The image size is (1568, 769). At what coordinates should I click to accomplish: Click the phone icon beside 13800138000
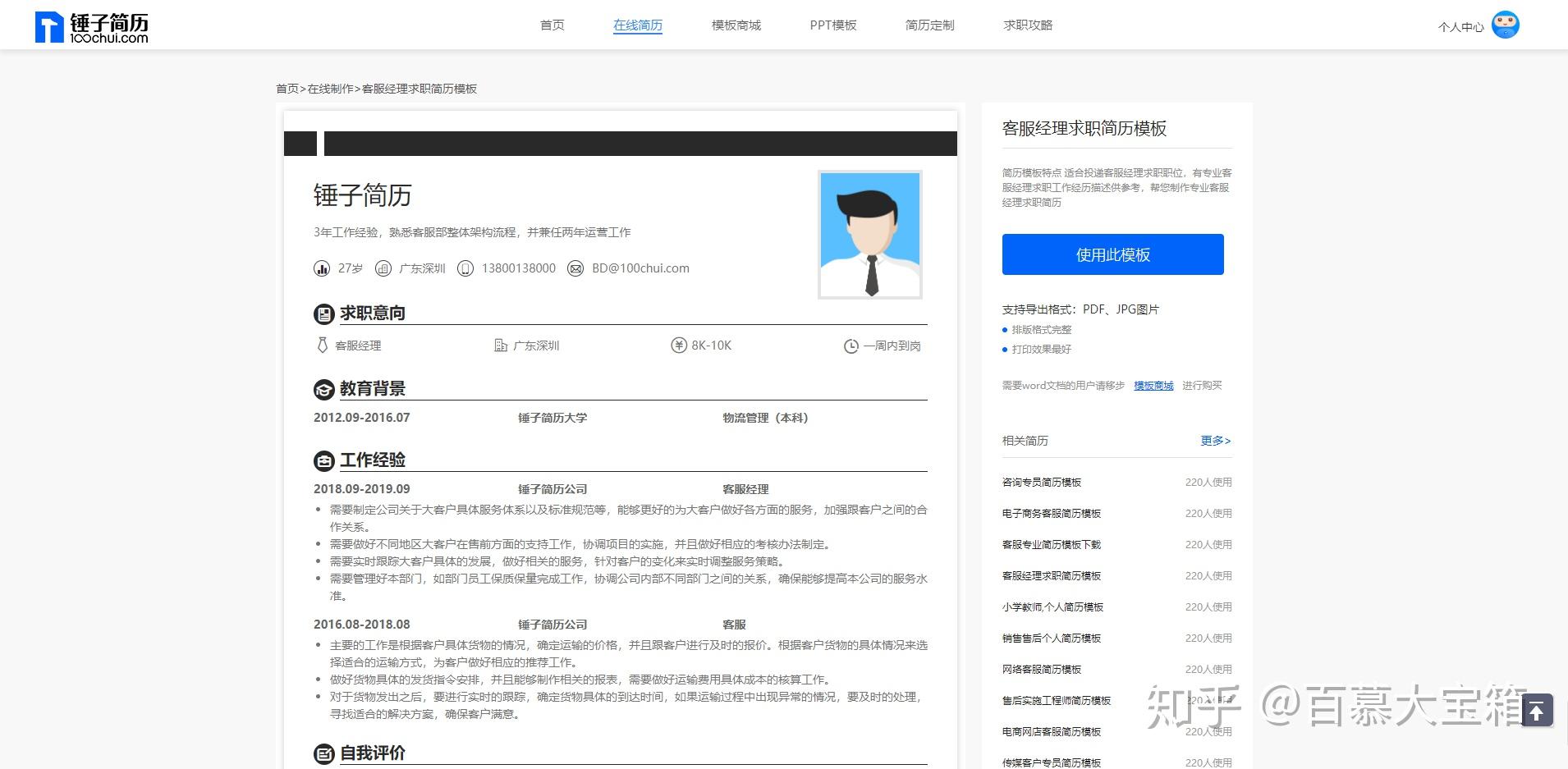click(465, 268)
